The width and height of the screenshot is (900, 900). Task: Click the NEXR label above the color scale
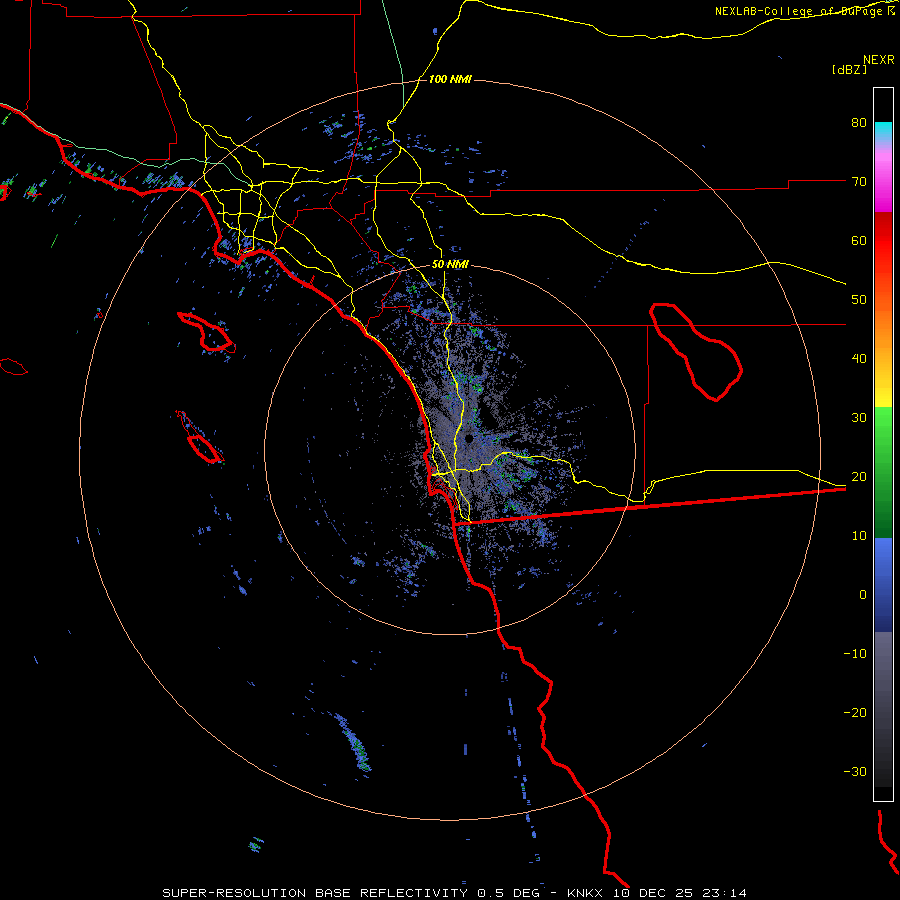(x=878, y=60)
